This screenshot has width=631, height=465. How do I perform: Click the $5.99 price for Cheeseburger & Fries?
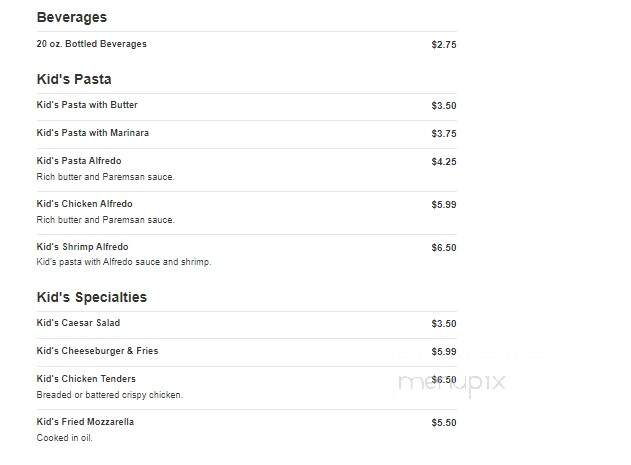pyautogui.click(x=443, y=352)
